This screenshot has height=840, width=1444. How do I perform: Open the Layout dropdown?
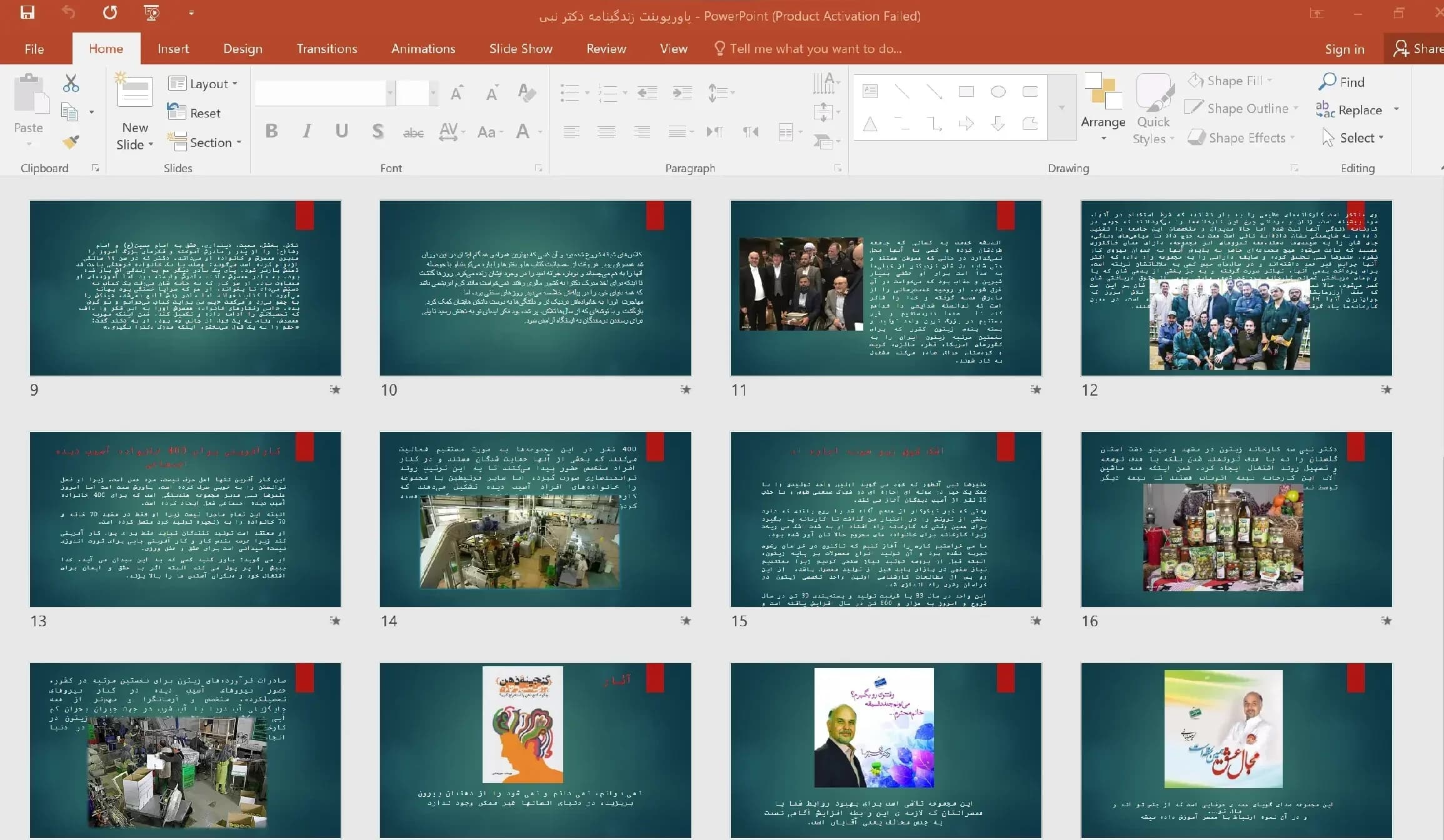204,84
